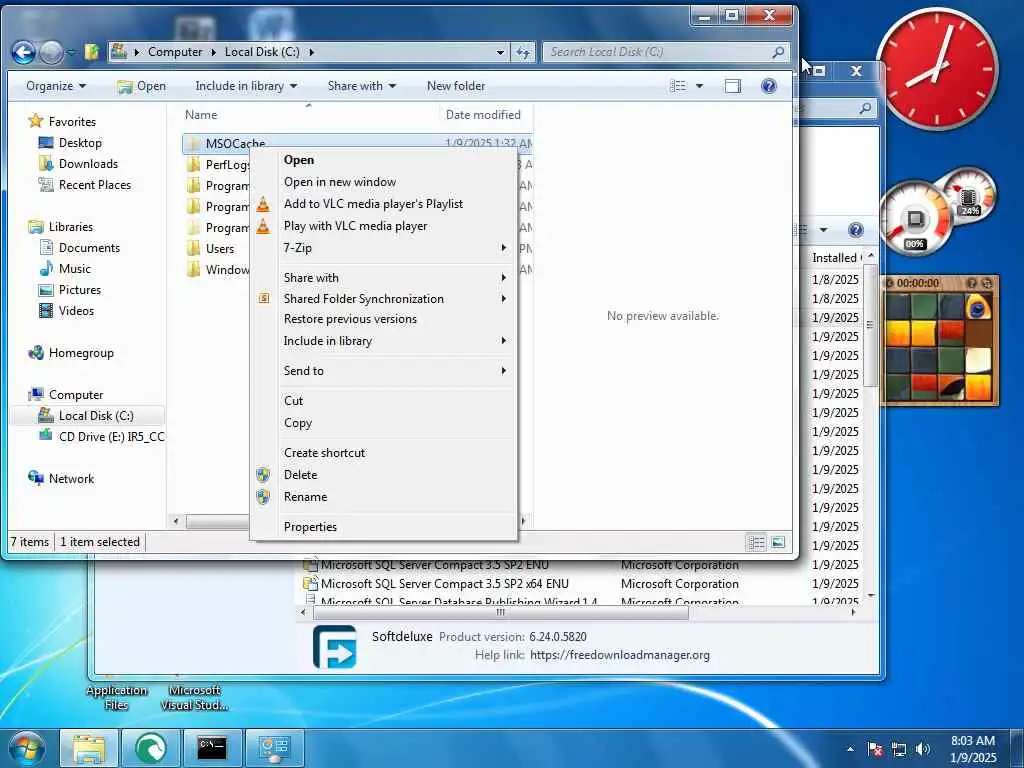
Task: Expand Include in library in context menu
Action: (x=384, y=341)
